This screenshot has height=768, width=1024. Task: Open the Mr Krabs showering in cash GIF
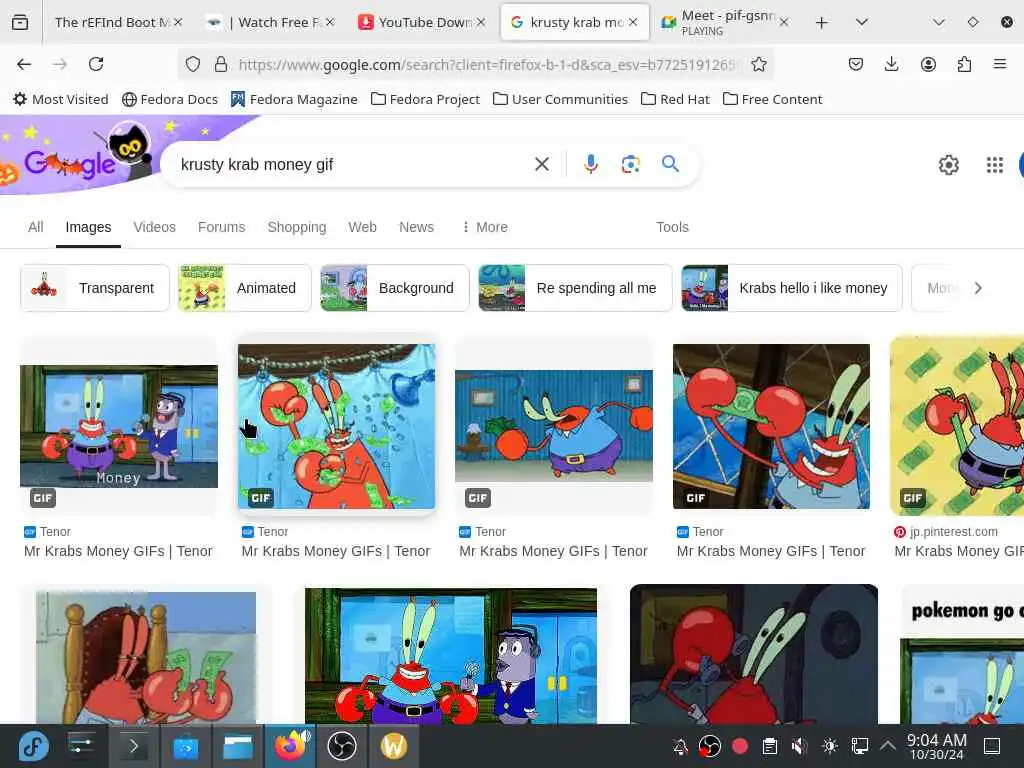336,426
